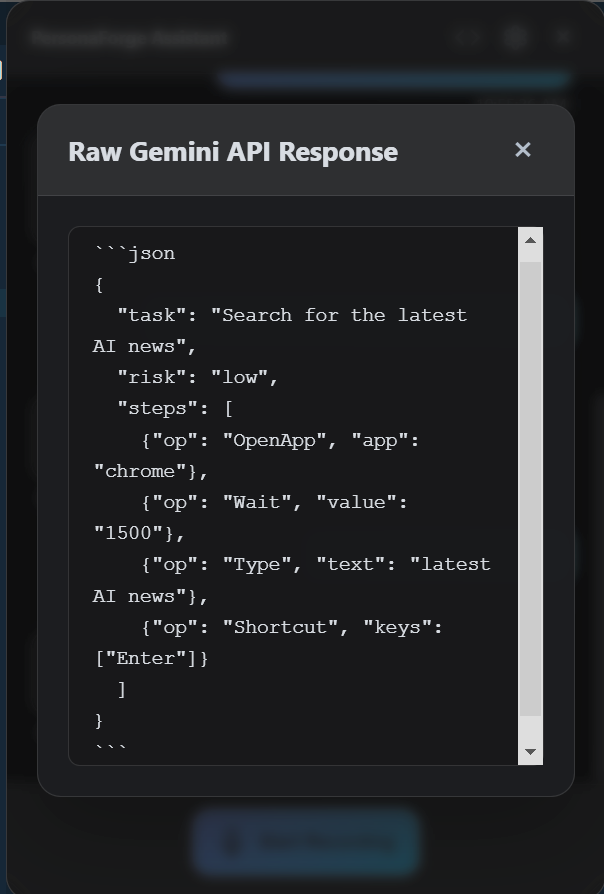Click the "1500"} value line

click(139, 533)
